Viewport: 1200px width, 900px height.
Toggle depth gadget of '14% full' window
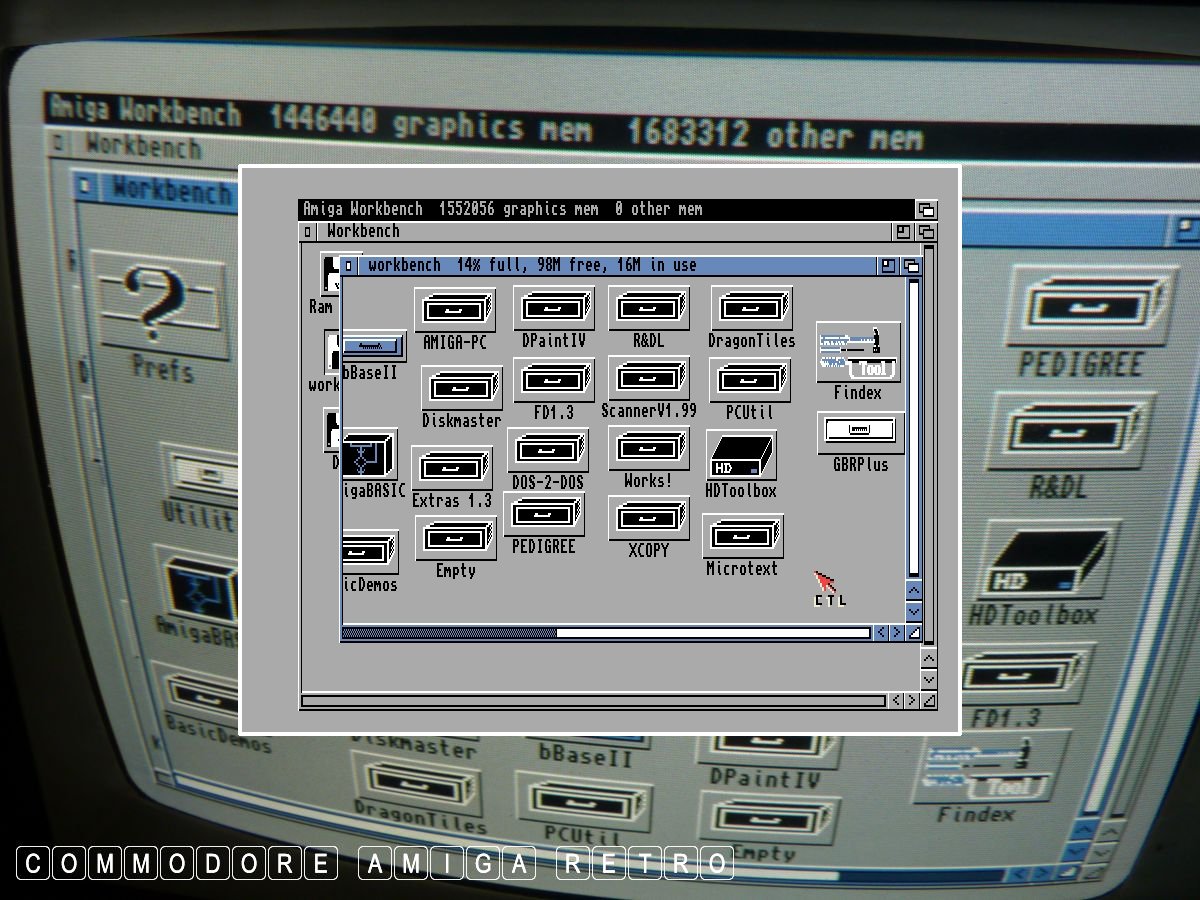click(x=911, y=266)
